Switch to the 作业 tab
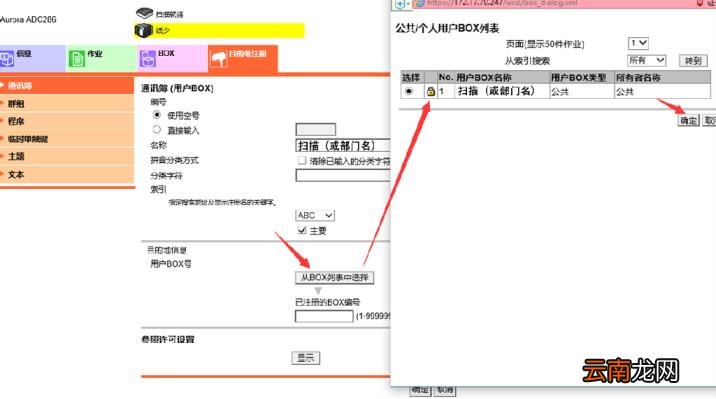The height and width of the screenshot is (399, 716). coord(101,58)
